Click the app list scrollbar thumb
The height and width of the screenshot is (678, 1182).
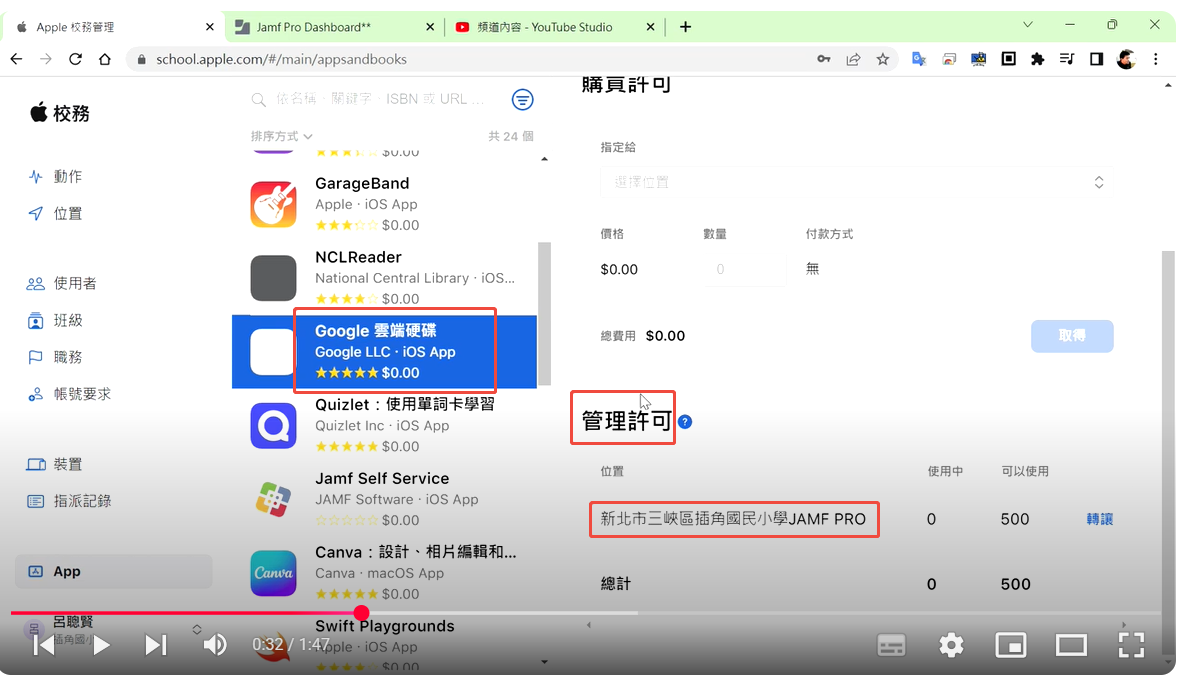click(544, 313)
